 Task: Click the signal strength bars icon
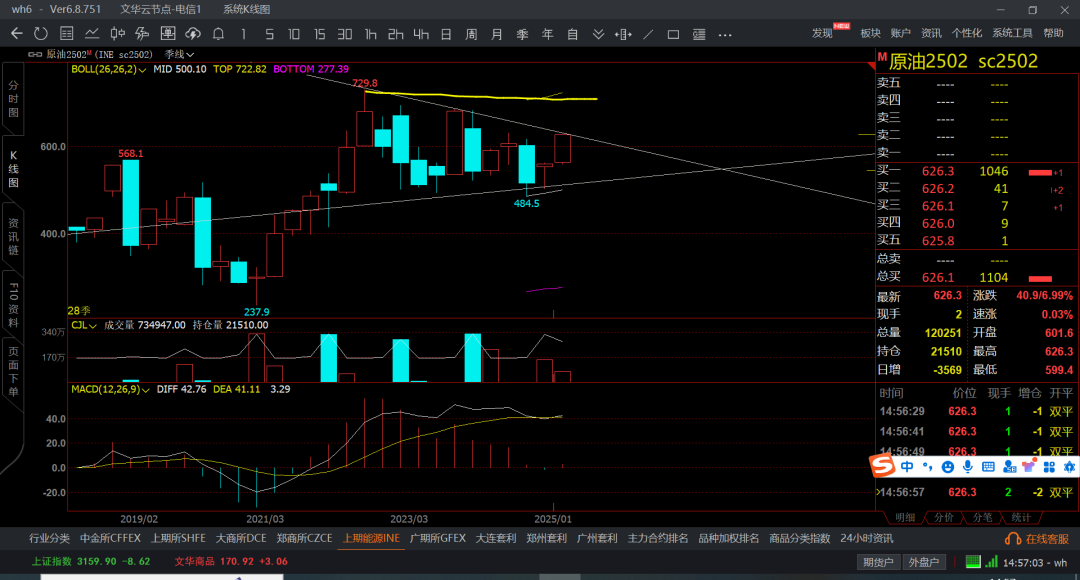[991, 562]
